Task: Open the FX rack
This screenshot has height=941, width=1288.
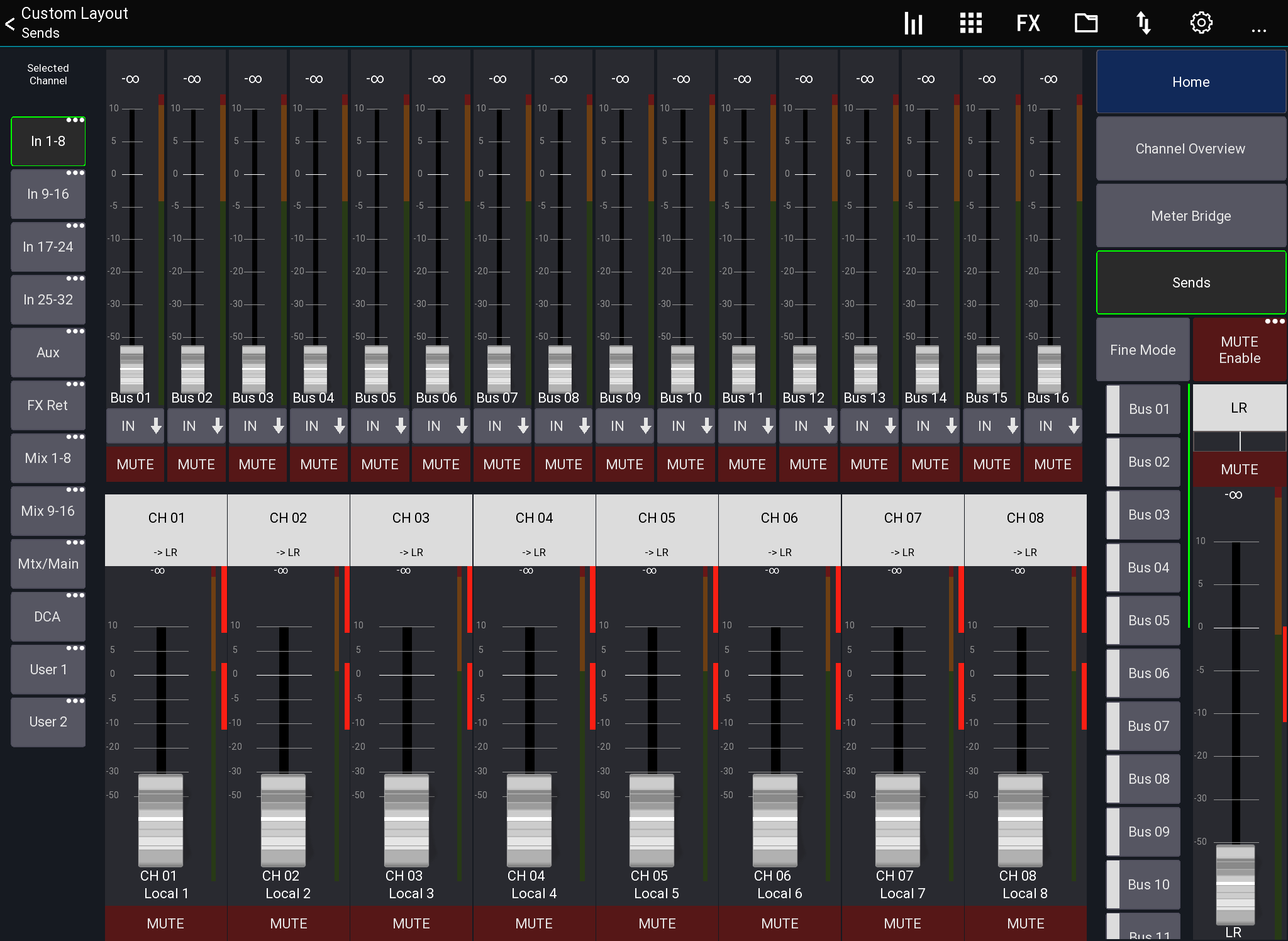Action: 1028,23
